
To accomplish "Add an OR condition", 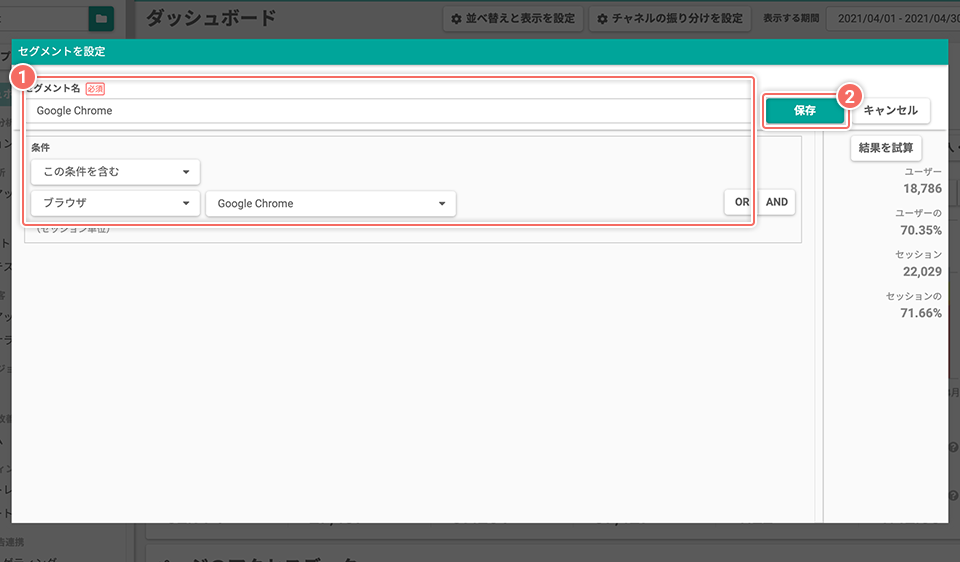I will click(x=742, y=202).
